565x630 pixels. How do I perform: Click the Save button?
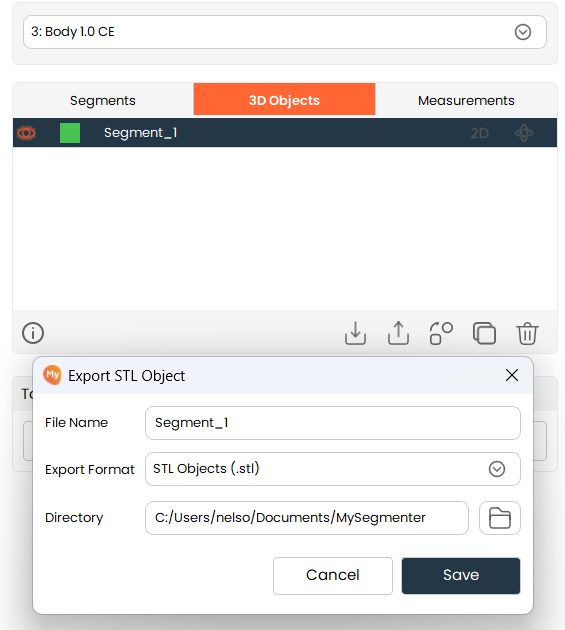(x=461, y=575)
